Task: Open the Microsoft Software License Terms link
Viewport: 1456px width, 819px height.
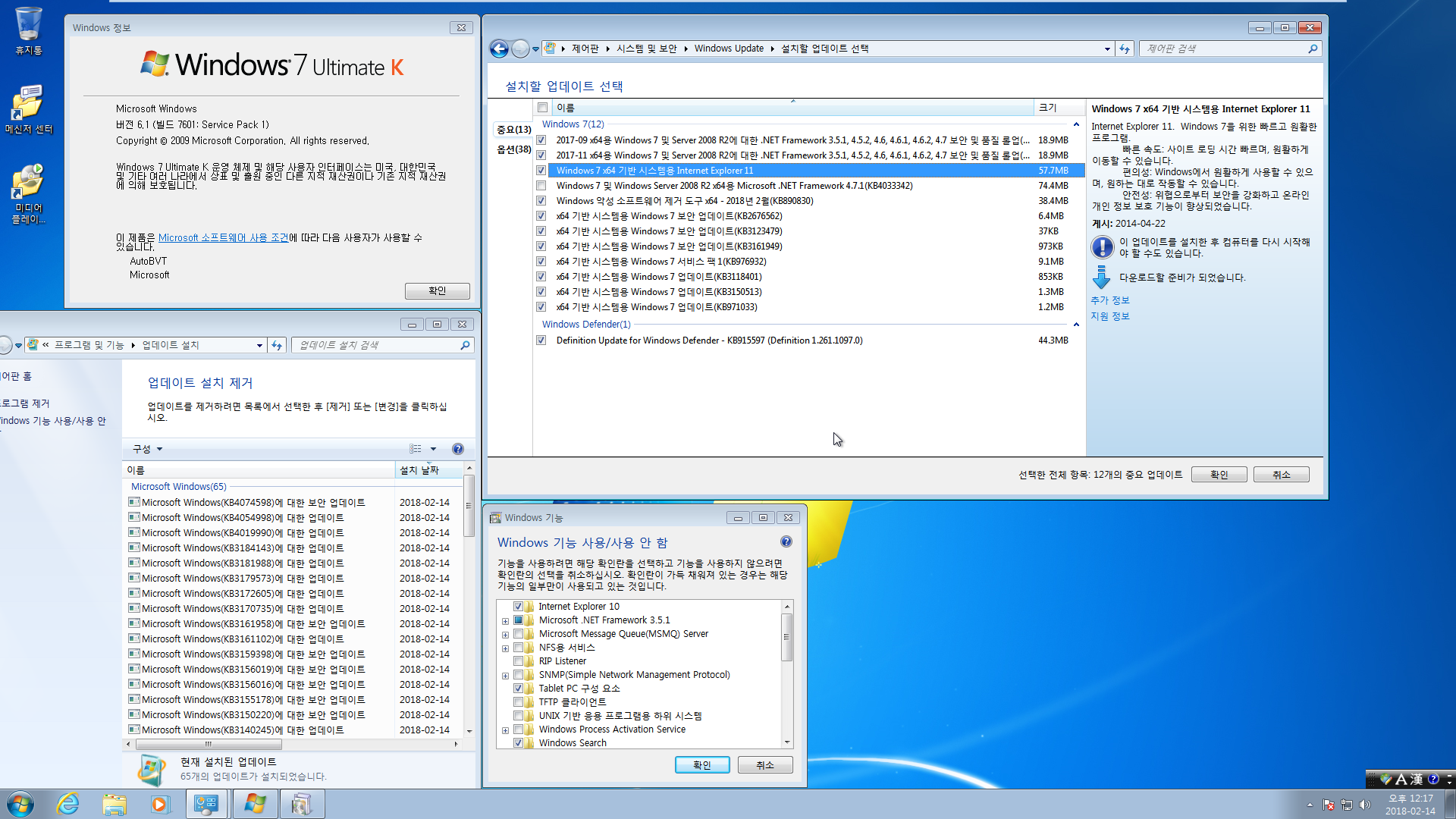Action: click(223, 237)
